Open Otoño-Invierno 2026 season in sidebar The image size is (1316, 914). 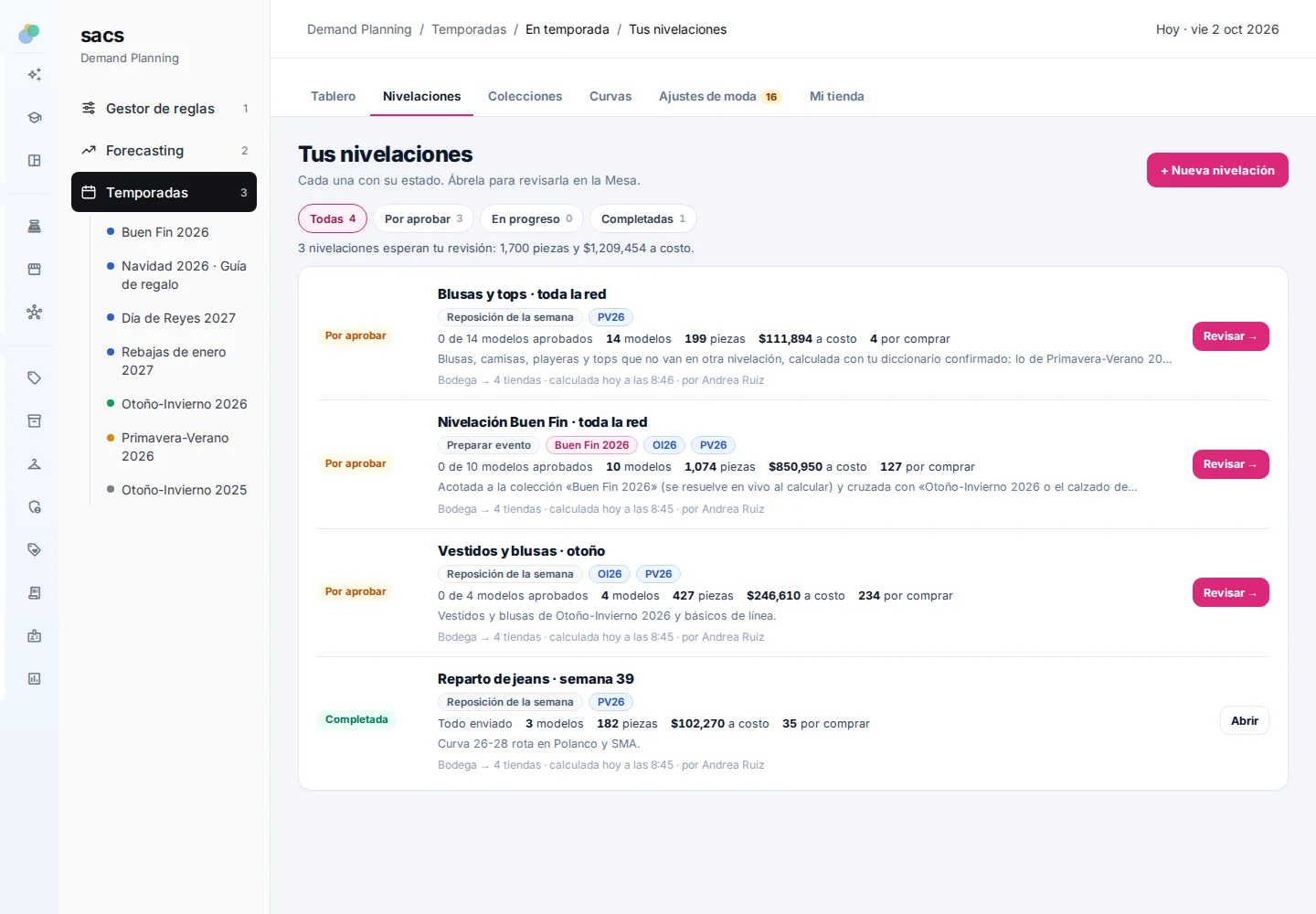coord(184,404)
